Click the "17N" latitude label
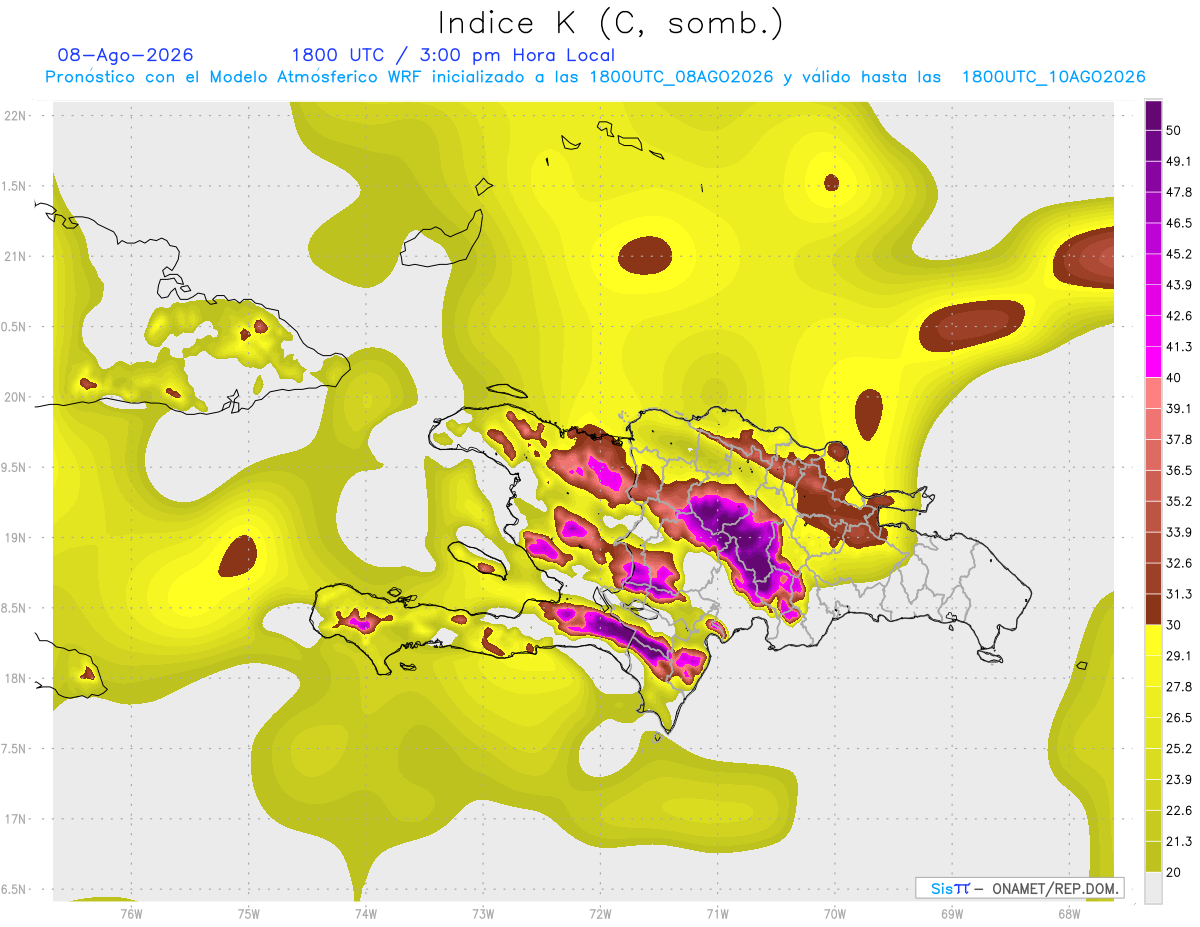The height and width of the screenshot is (927, 1200). point(15,819)
